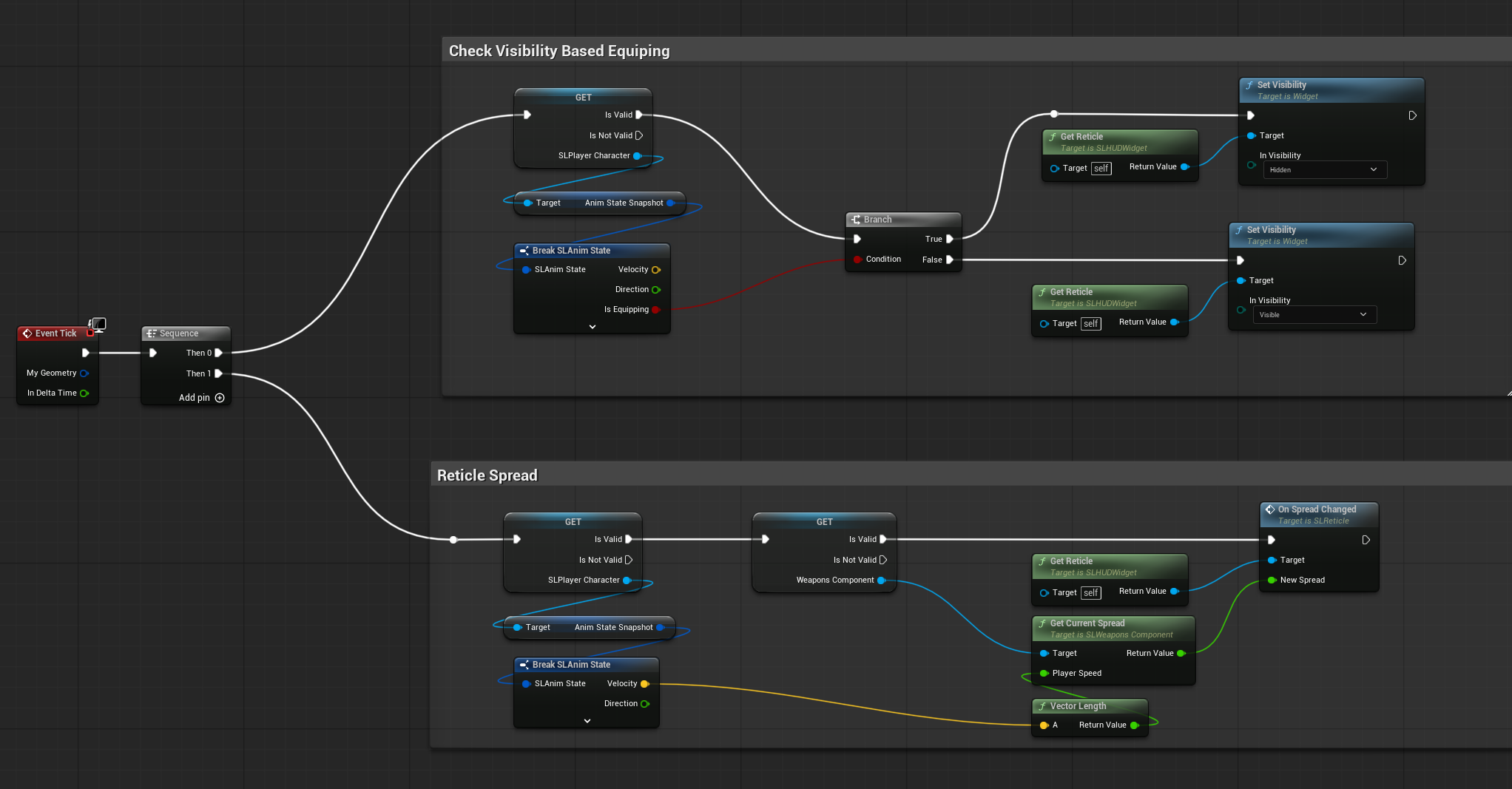Image resolution: width=1512 pixels, height=789 pixels.
Task: Add a pin to the Sequence node
Action: 220,398
